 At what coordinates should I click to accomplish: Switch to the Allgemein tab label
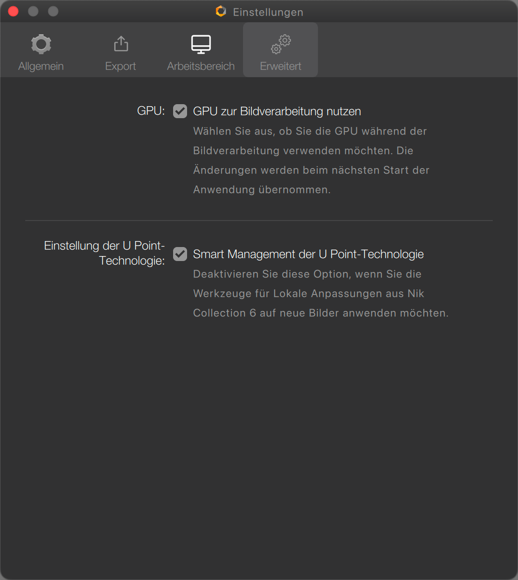(41, 66)
